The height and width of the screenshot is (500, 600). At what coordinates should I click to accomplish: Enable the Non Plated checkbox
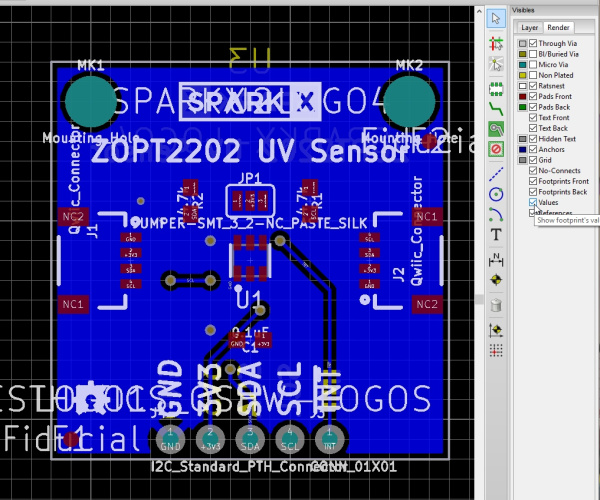click(x=533, y=75)
